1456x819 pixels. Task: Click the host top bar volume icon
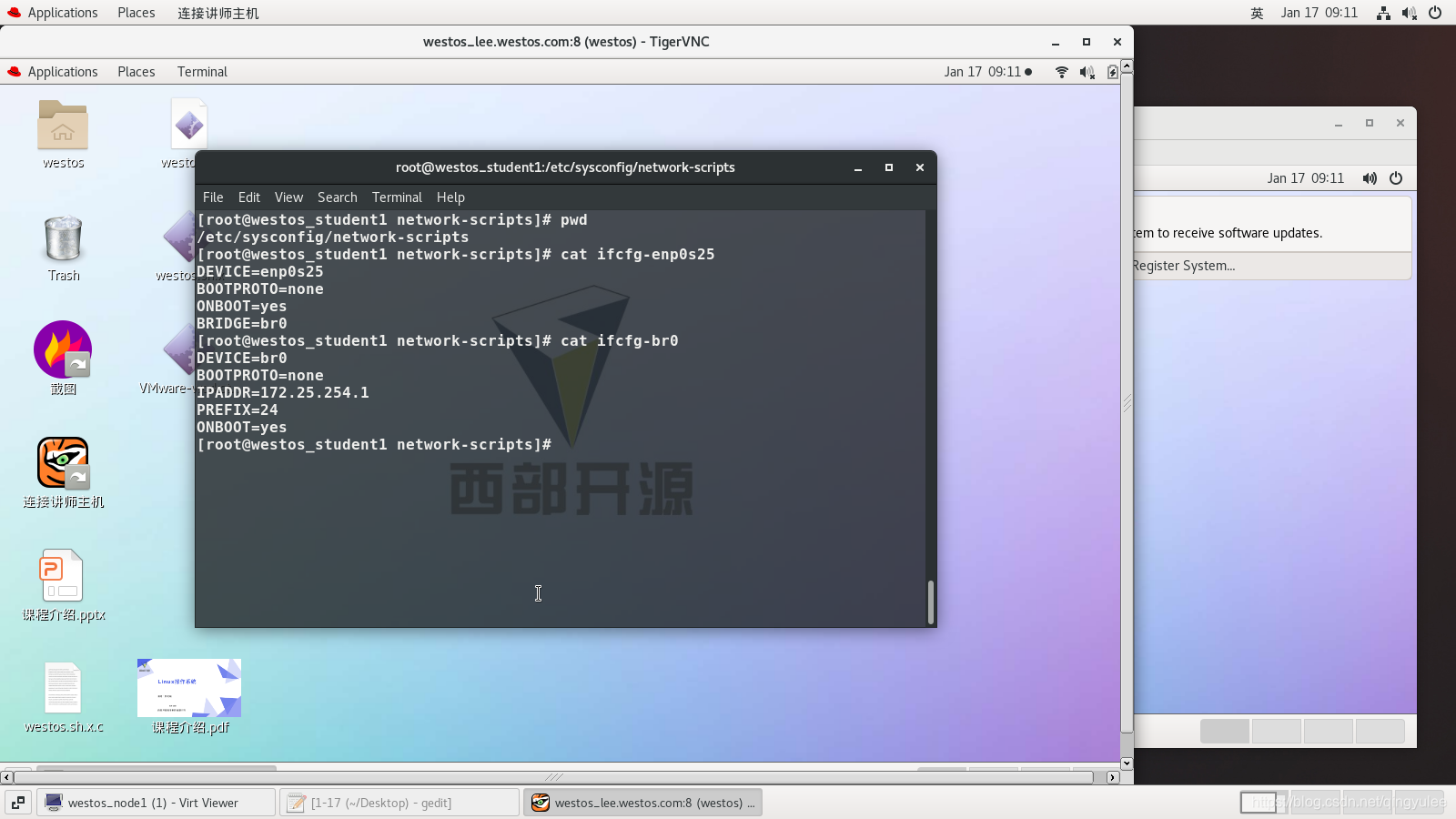click(x=1410, y=13)
